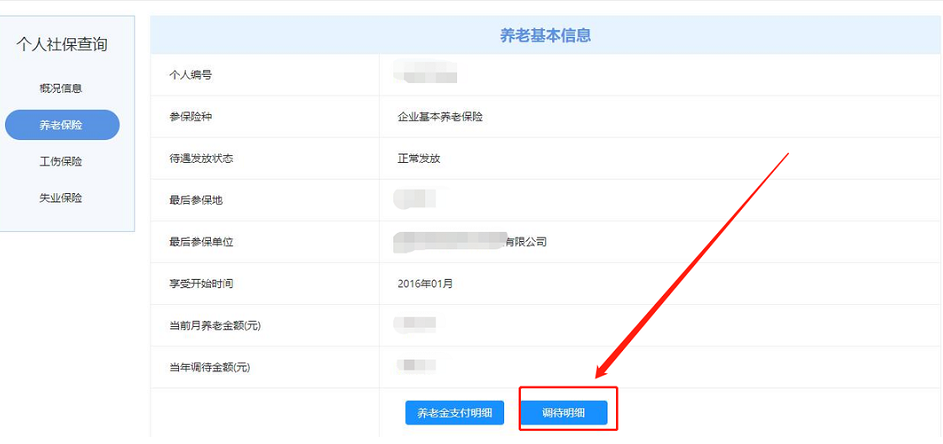
Task: Click the 企业基本养老保险 value text
Action: (440, 117)
